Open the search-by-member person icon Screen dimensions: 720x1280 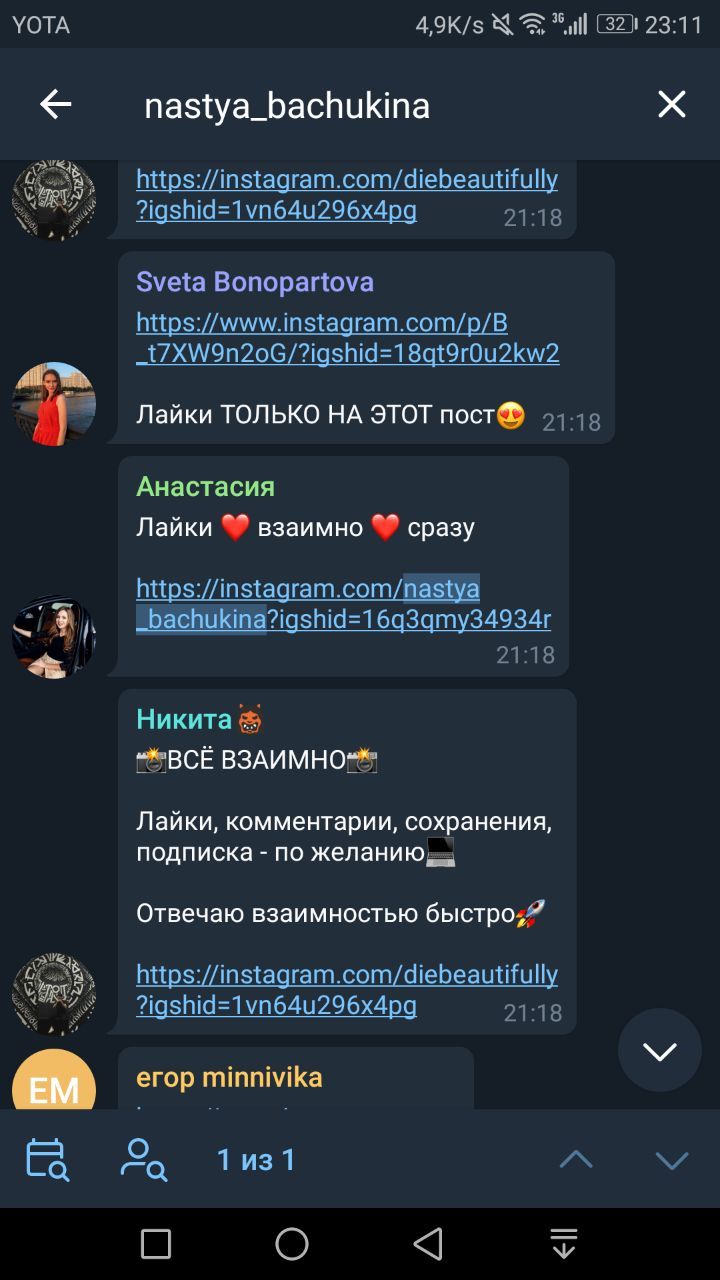point(143,1160)
